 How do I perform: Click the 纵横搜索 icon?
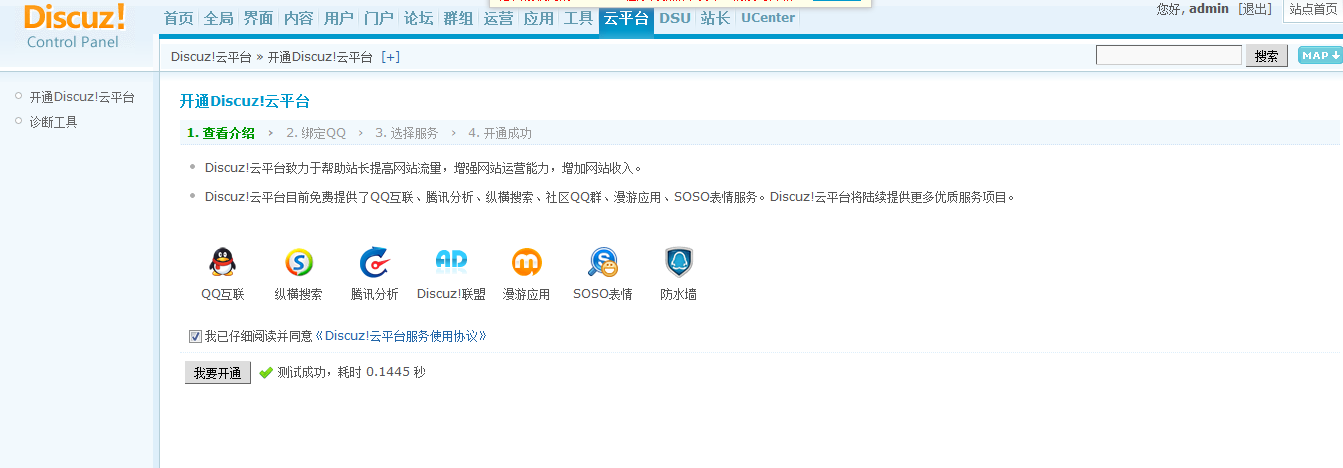[x=298, y=262]
